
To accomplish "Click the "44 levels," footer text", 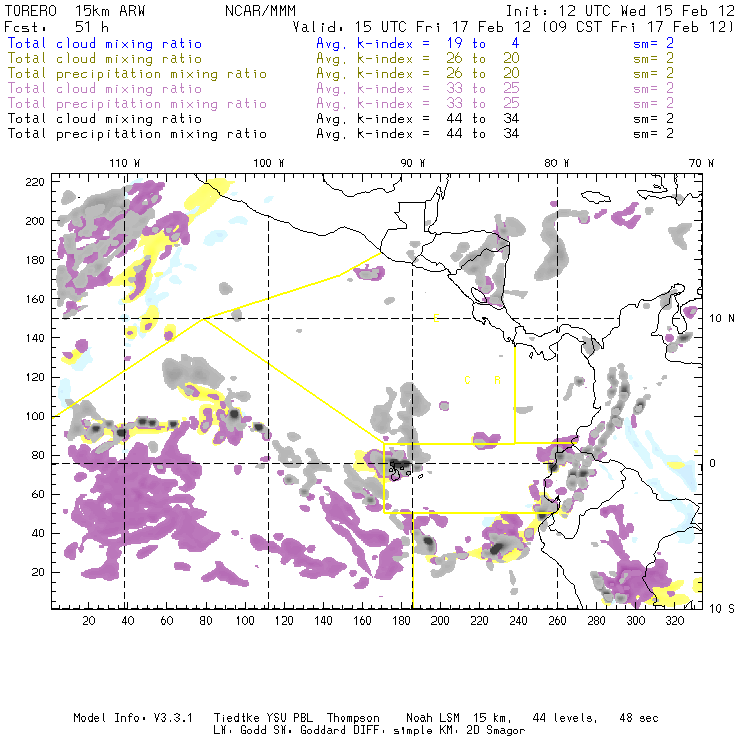I will (565, 718).
